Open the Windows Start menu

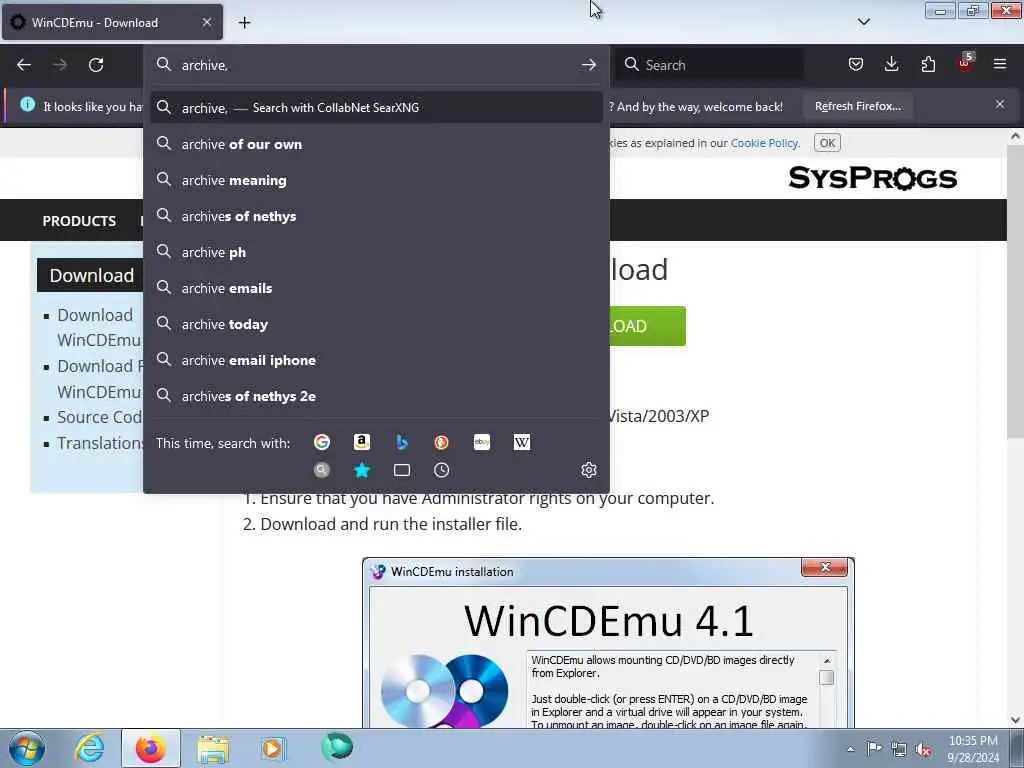[27, 748]
